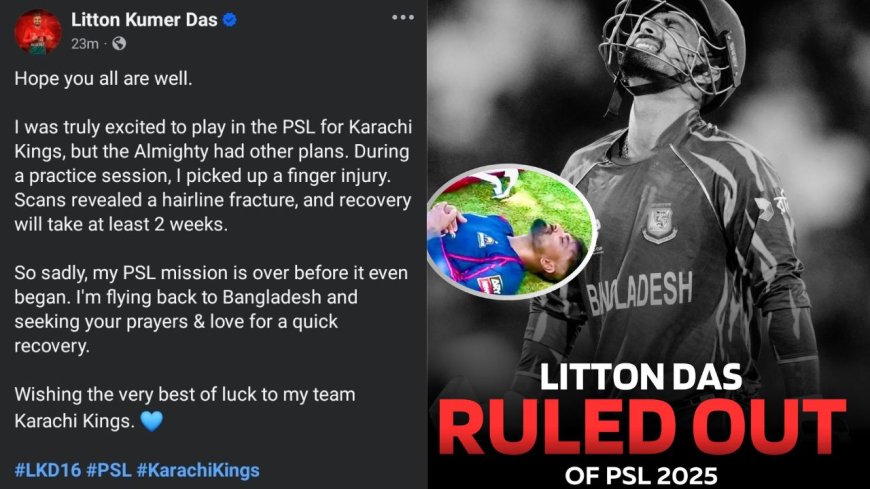Click the blue heart emoji

coord(151,421)
